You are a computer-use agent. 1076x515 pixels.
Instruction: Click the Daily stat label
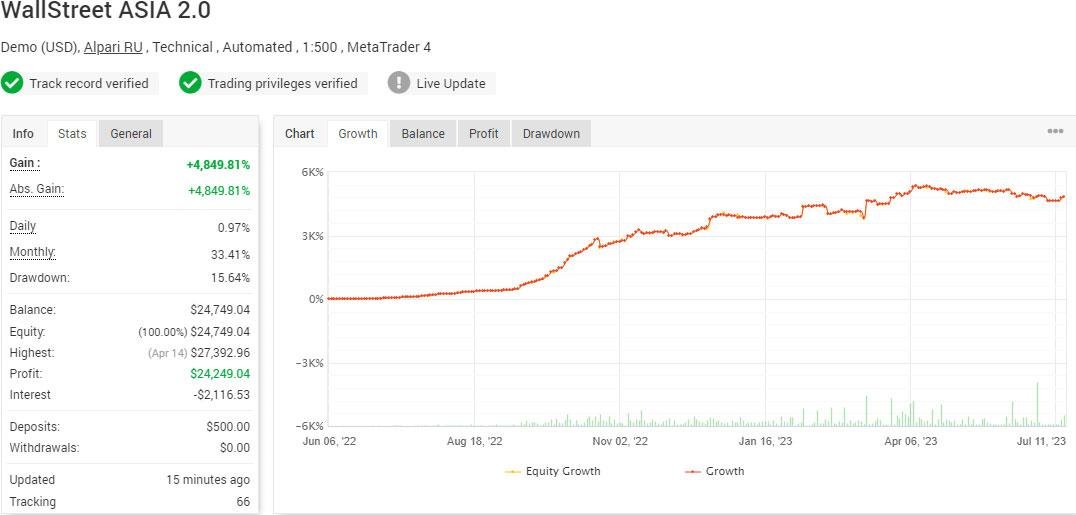pos(23,226)
